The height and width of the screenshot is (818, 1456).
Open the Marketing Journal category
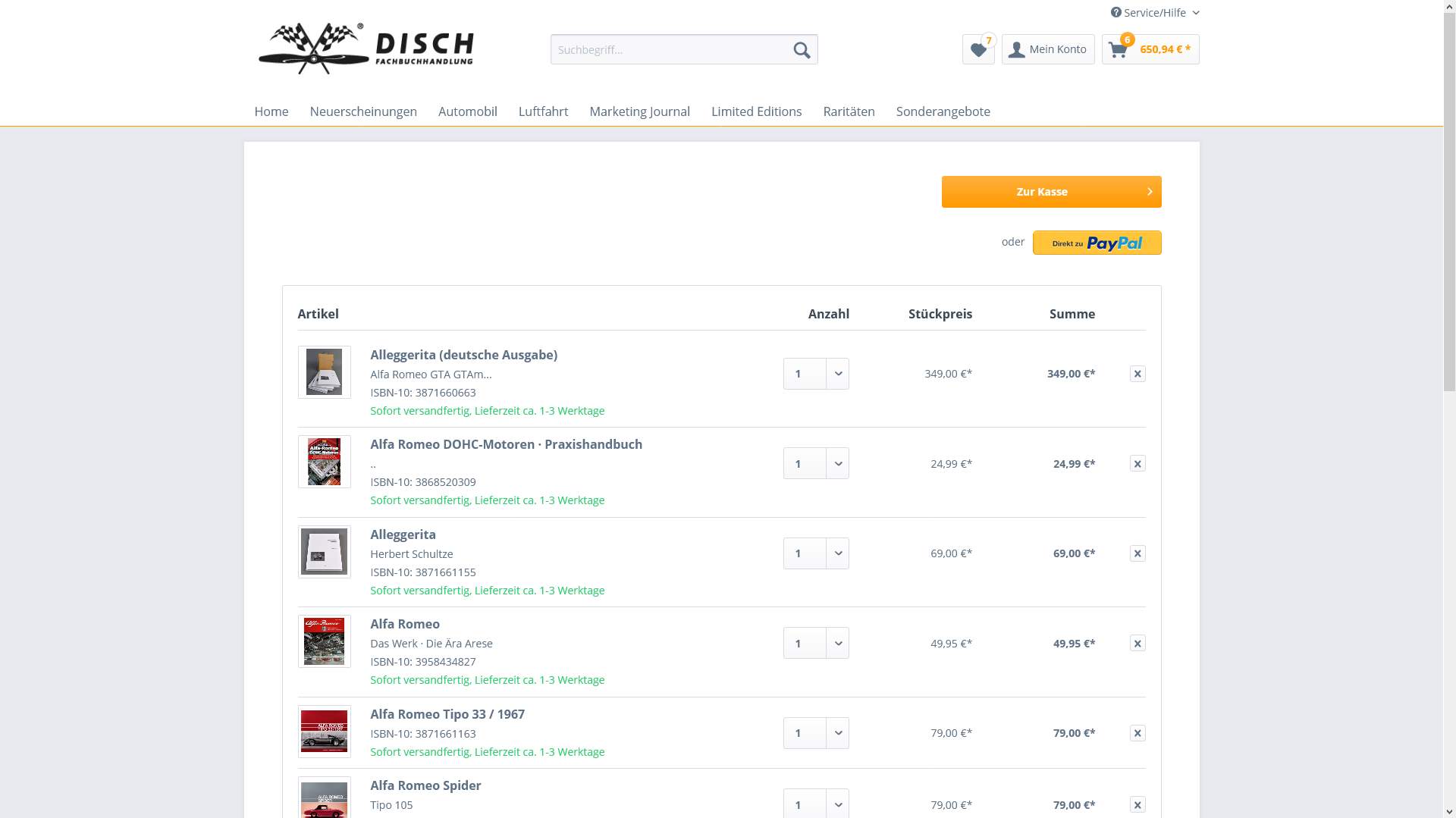[x=639, y=111]
